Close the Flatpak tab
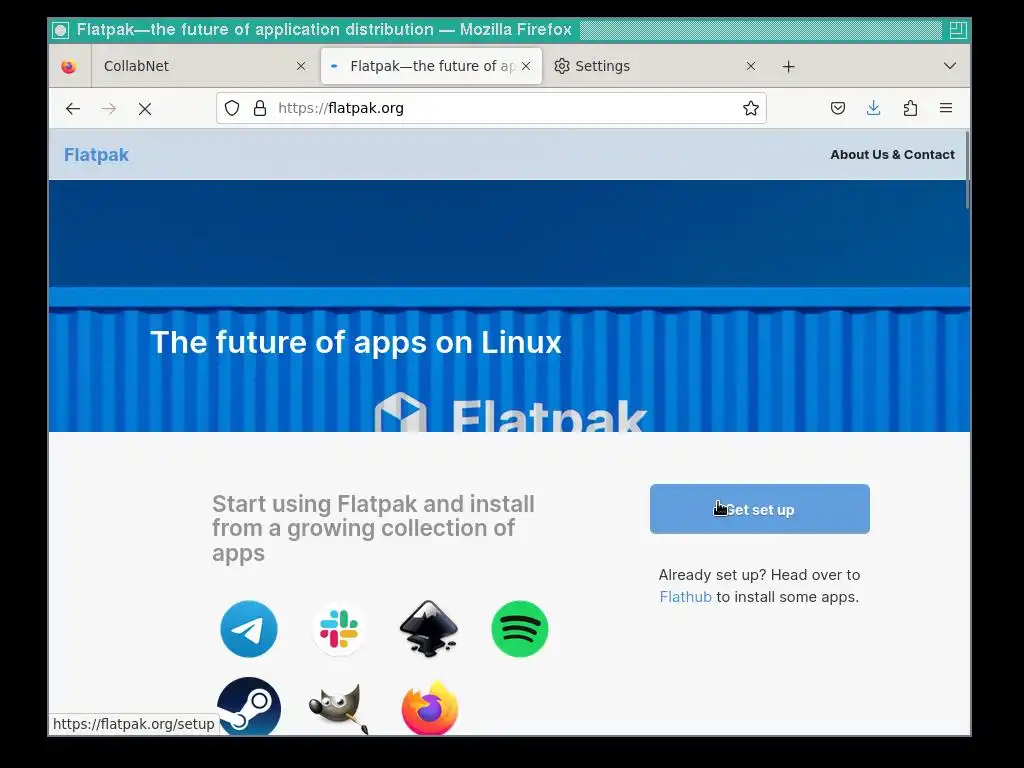The image size is (1024, 768). click(526, 66)
